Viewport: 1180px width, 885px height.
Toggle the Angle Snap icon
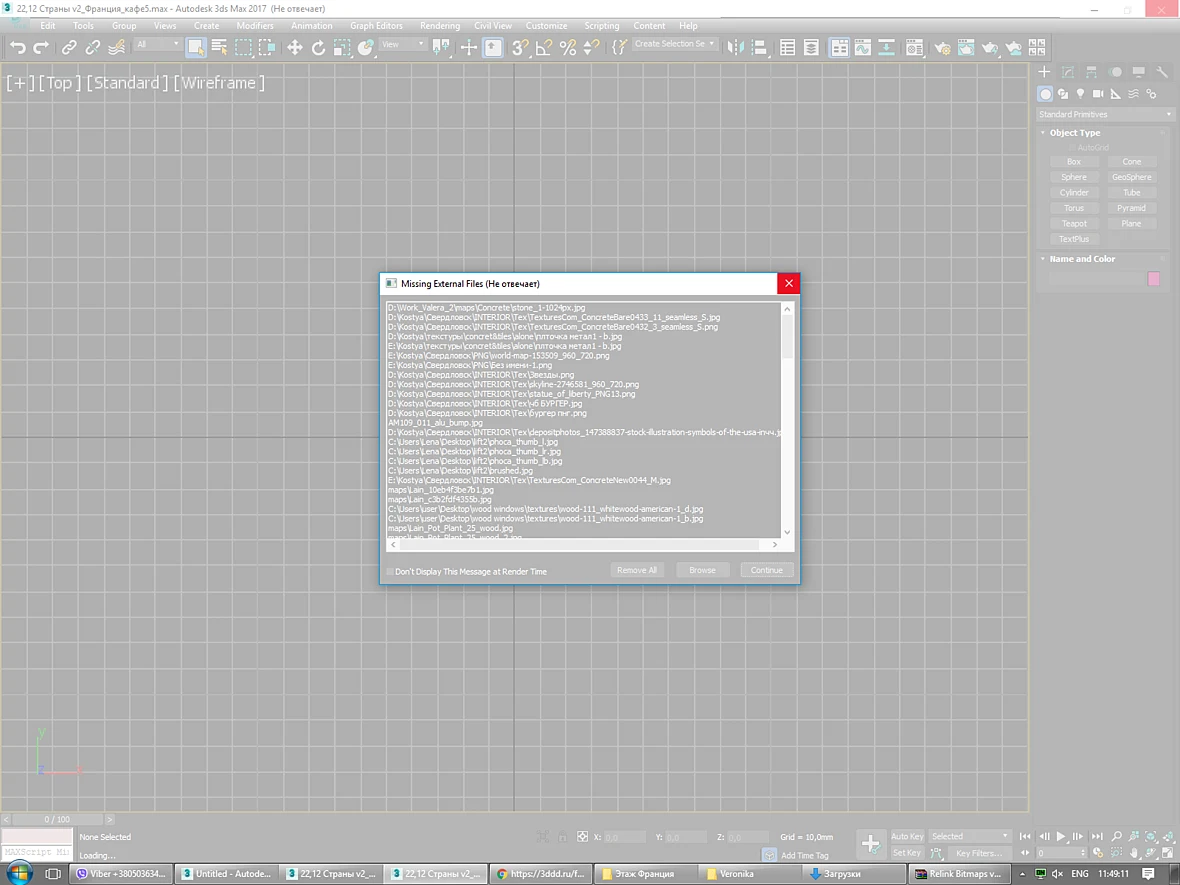[543, 47]
